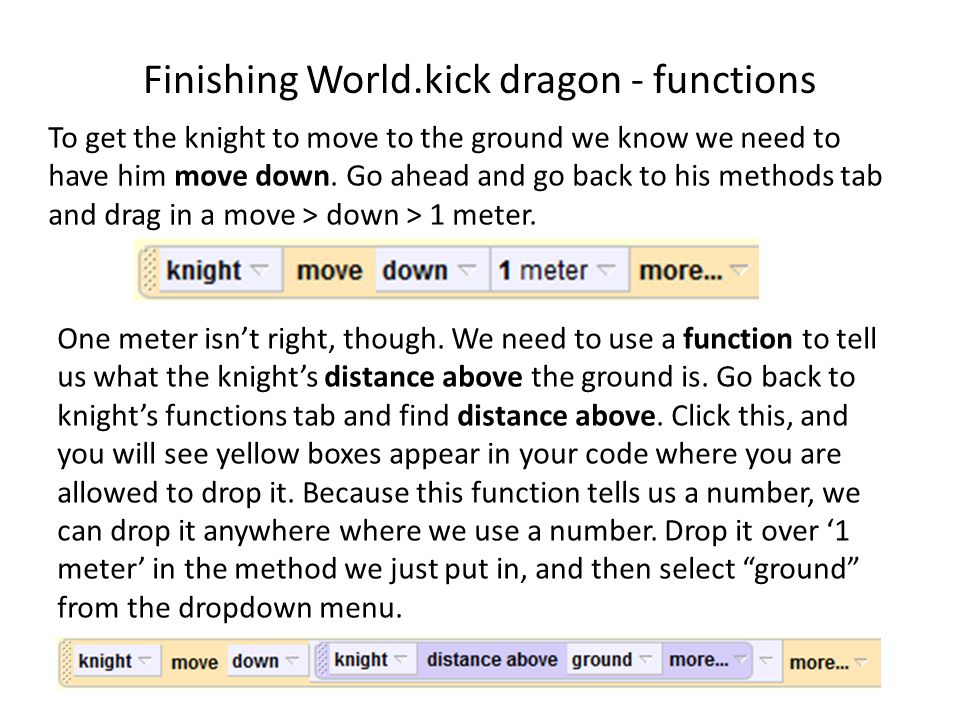Viewport: 960px width, 720px height.
Task: Open the ground dropdown in function tile
Action: click(612, 659)
